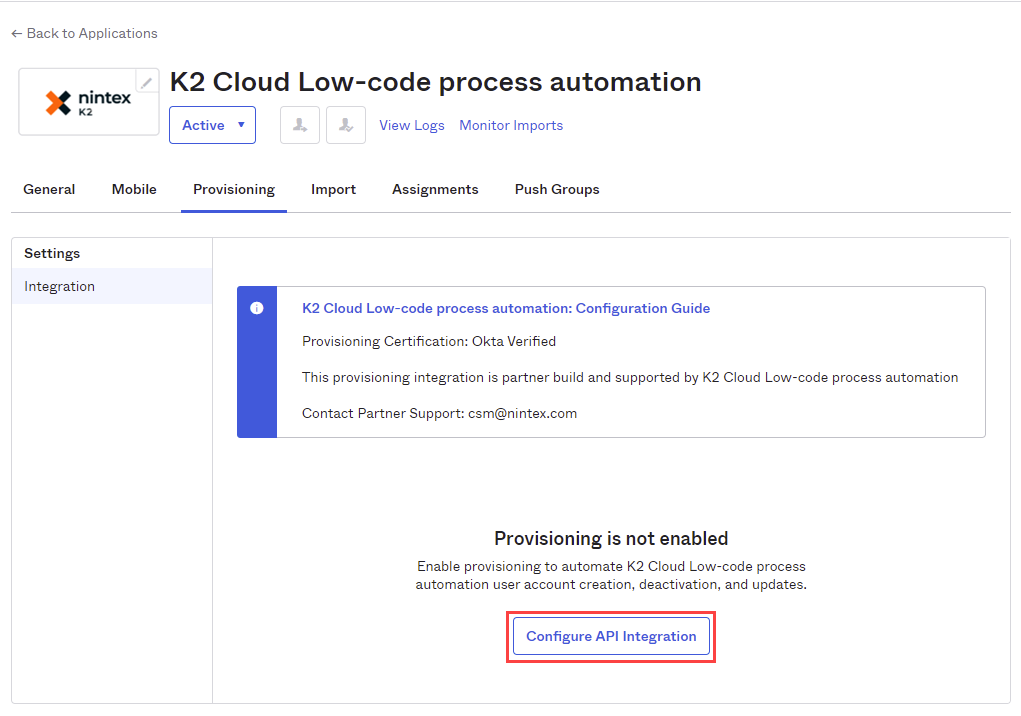Image resolution: width=1021 pixels, height=716 pixels.
Task: Click the Monitor Imports link
Action: [511, 125]
